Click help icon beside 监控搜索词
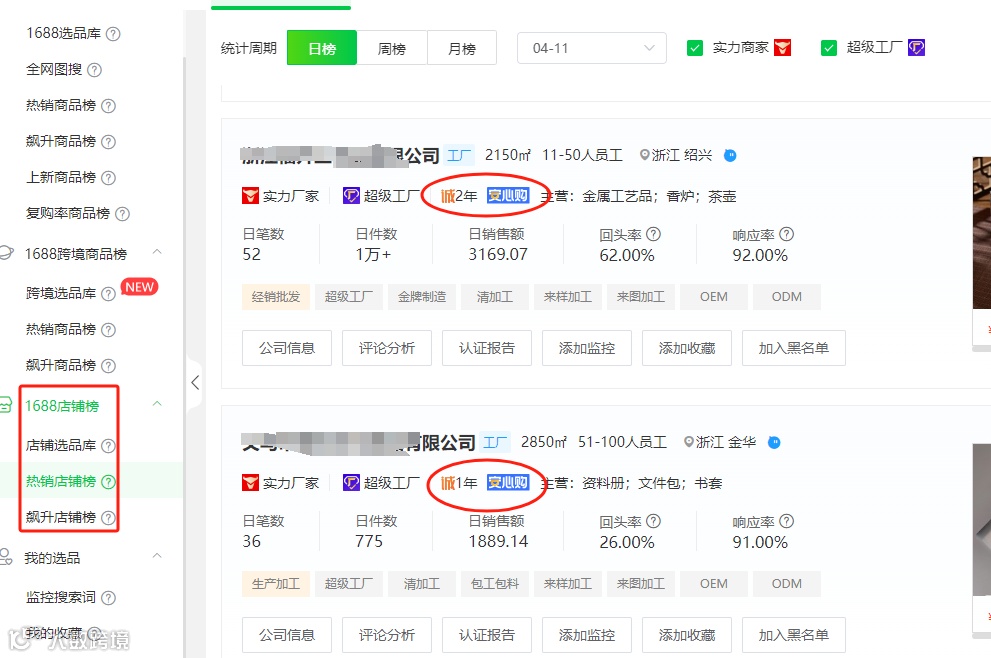This screenshot has height=658, width=991. (x=108, y=598)
